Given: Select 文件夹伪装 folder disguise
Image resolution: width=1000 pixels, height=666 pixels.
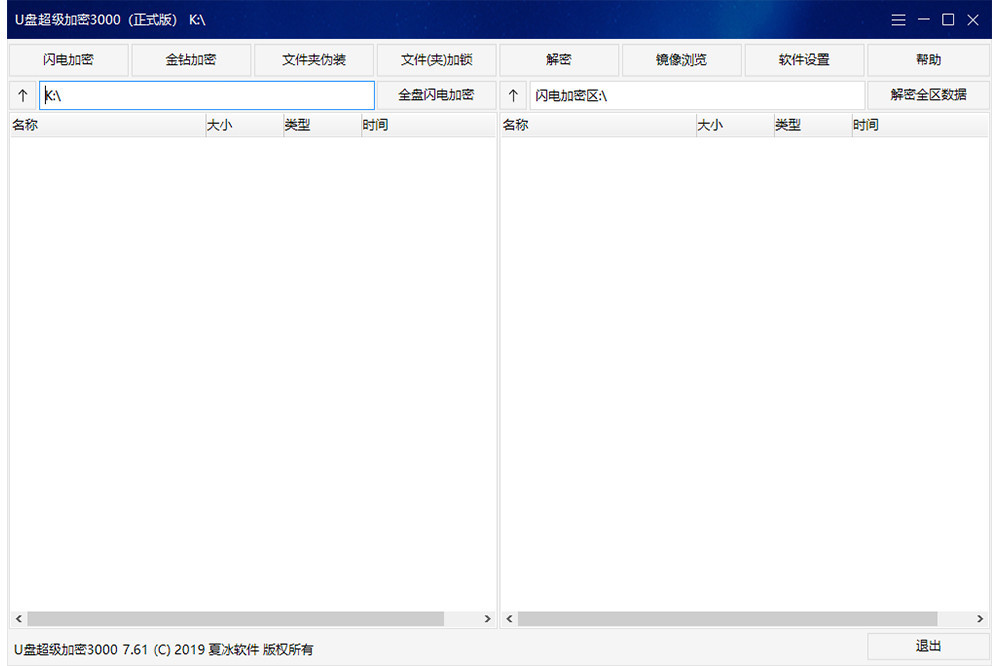Looking at the screenshot, I should click(314, 60).
